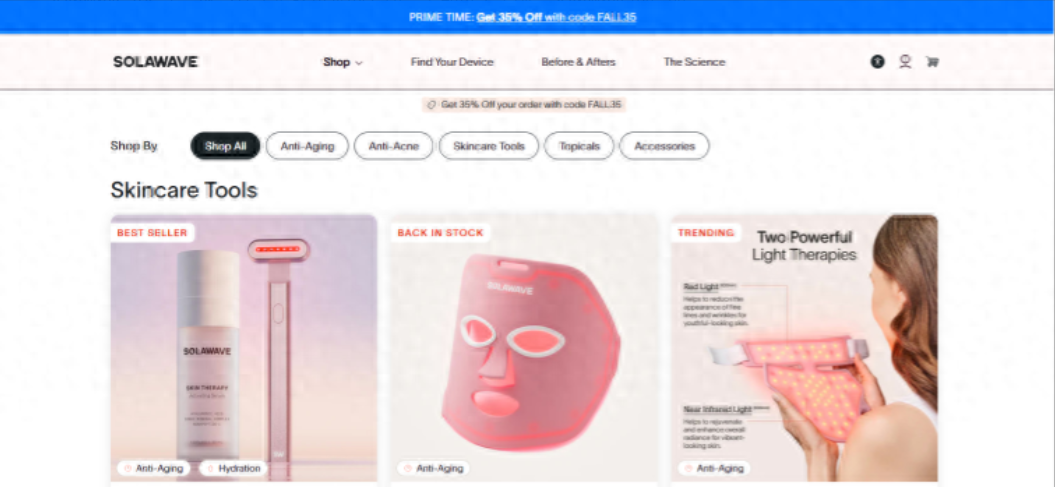This screenshot has height=487, width=1055.
Task: Expand the Shop dropdown menu
Action: (x=342, y=62)
